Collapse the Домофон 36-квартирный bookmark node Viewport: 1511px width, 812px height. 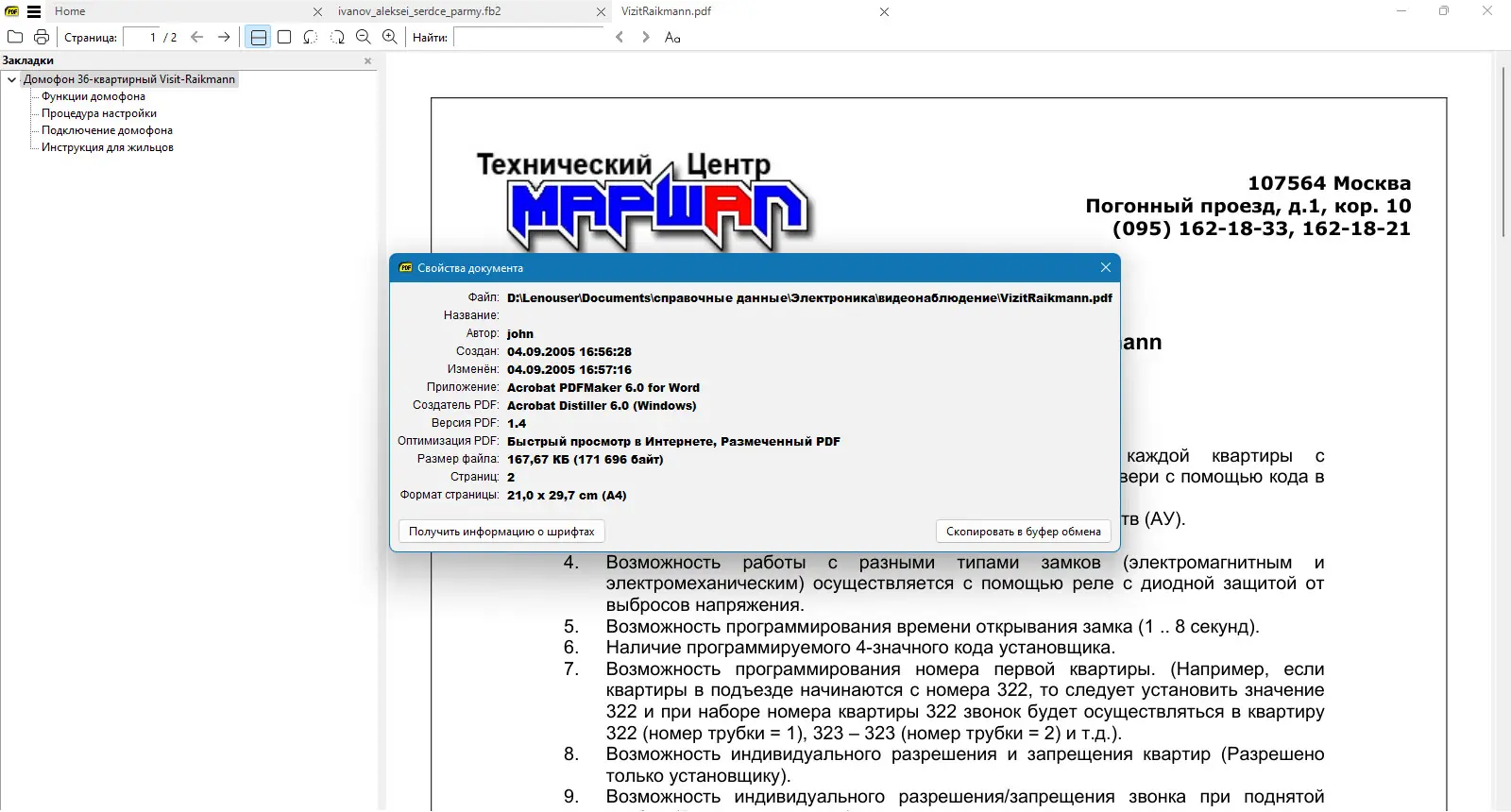pyautogui.click(x=11, y=79)
